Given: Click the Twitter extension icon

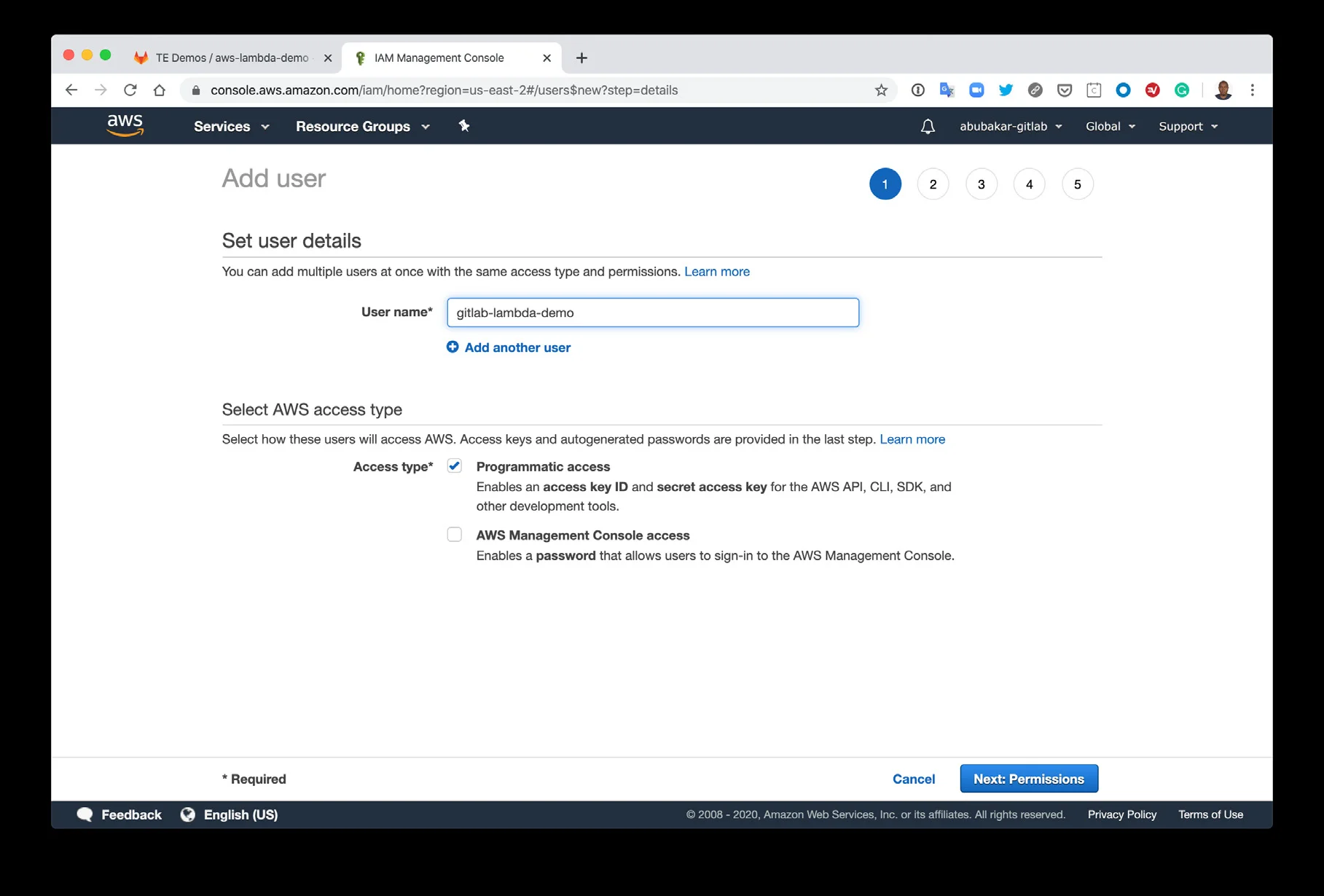Looking at the screenshot, I should tap(1006, 90).
